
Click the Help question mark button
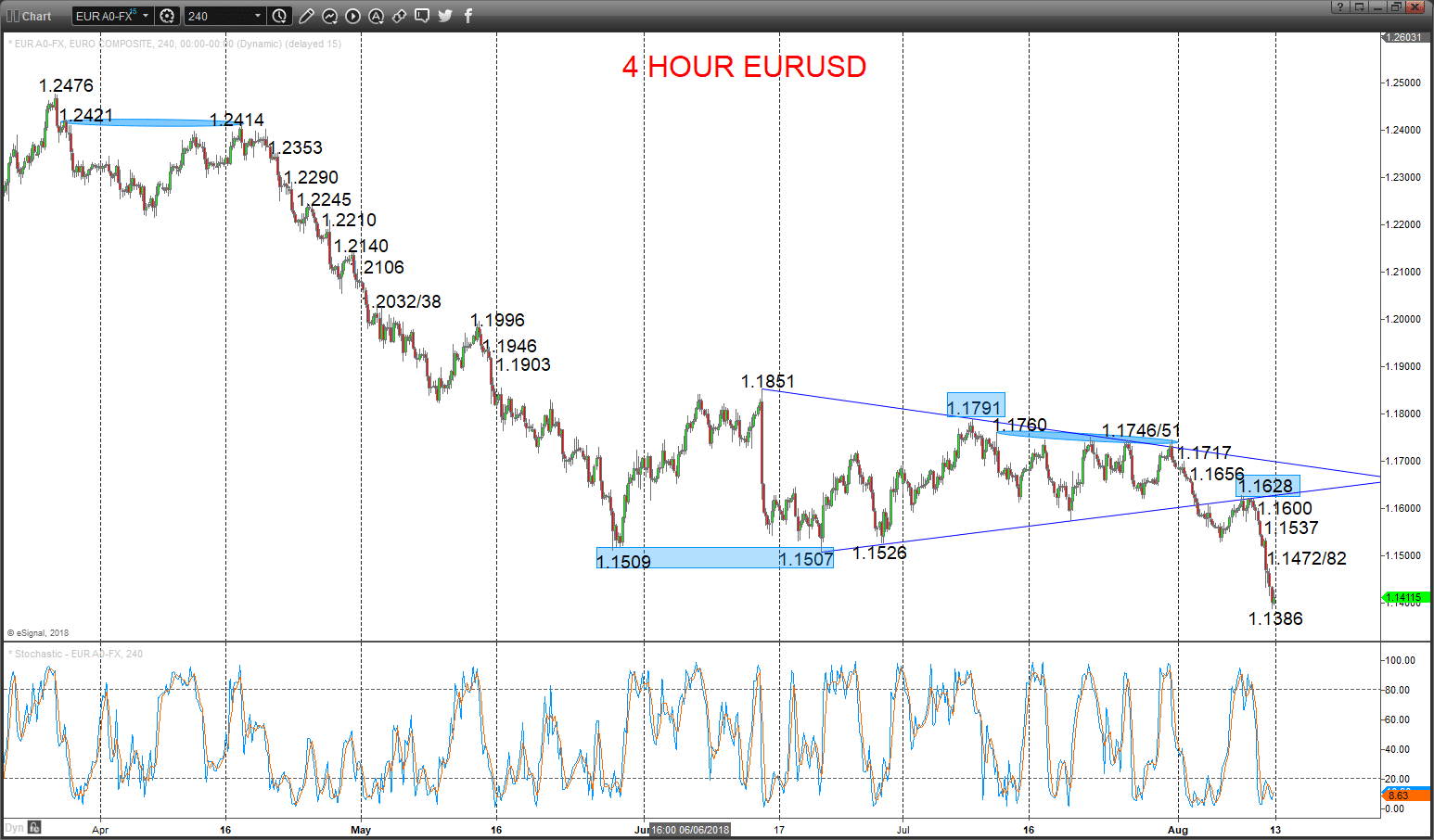[x=1340, y=6]
